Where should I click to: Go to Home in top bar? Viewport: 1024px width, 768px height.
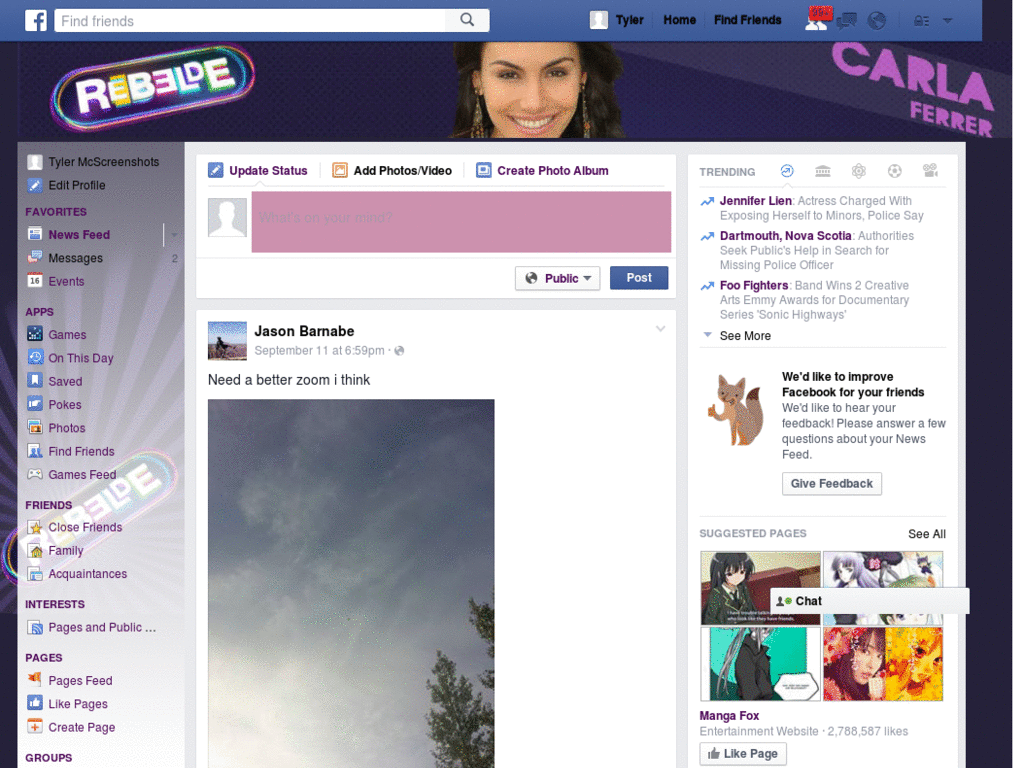pos(679,20)
